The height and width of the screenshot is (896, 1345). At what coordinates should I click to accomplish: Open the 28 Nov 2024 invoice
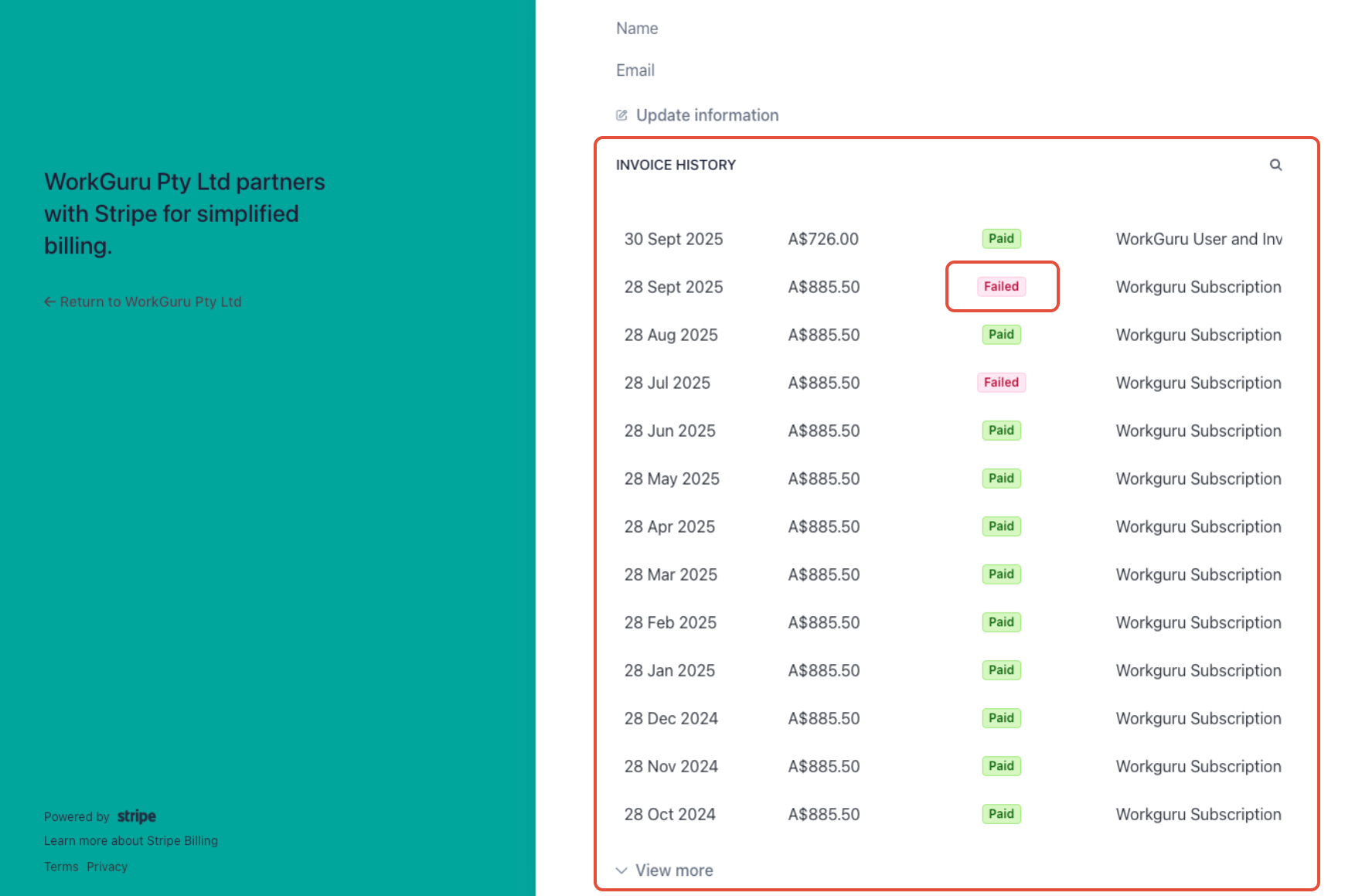pos(953,766)
